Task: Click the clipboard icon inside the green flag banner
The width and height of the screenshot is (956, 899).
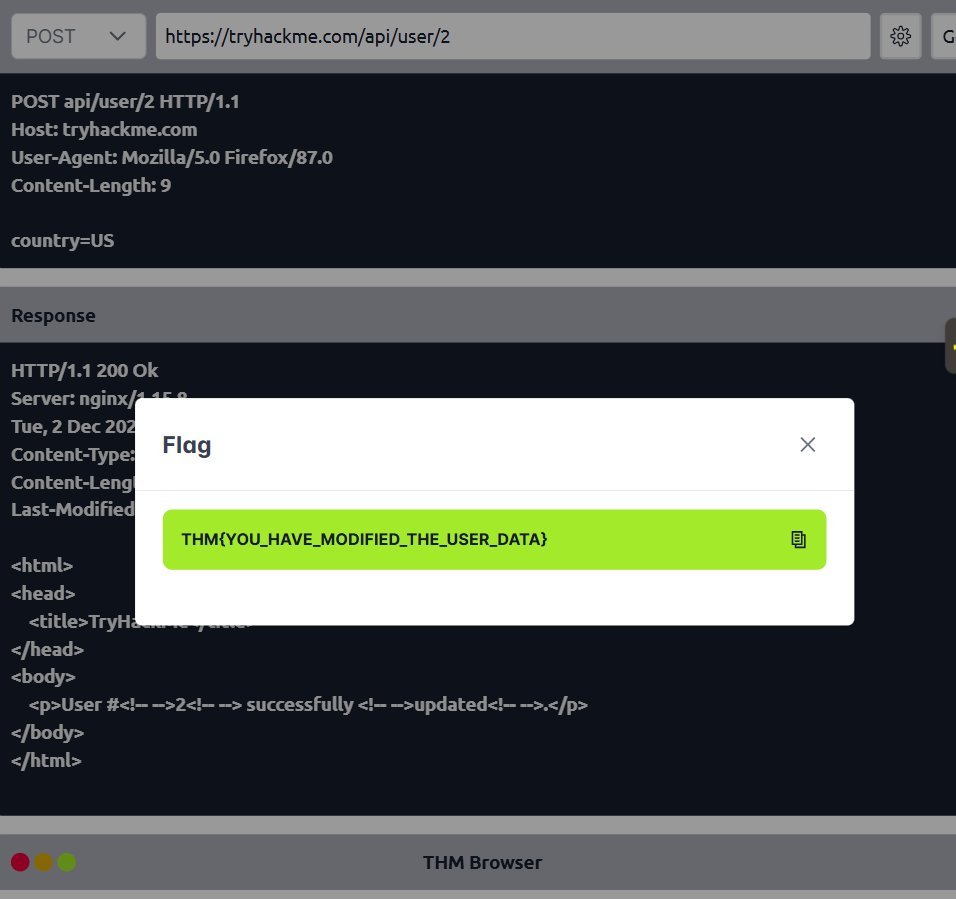Action: point(798,539)
